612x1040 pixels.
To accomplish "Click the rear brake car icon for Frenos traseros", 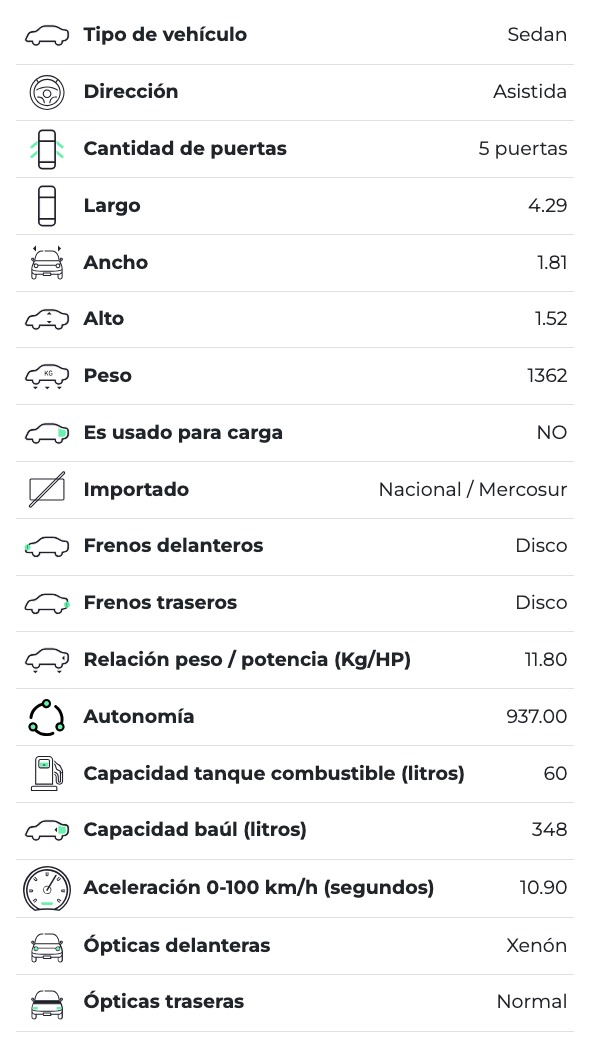I will (x=47, y=603).
